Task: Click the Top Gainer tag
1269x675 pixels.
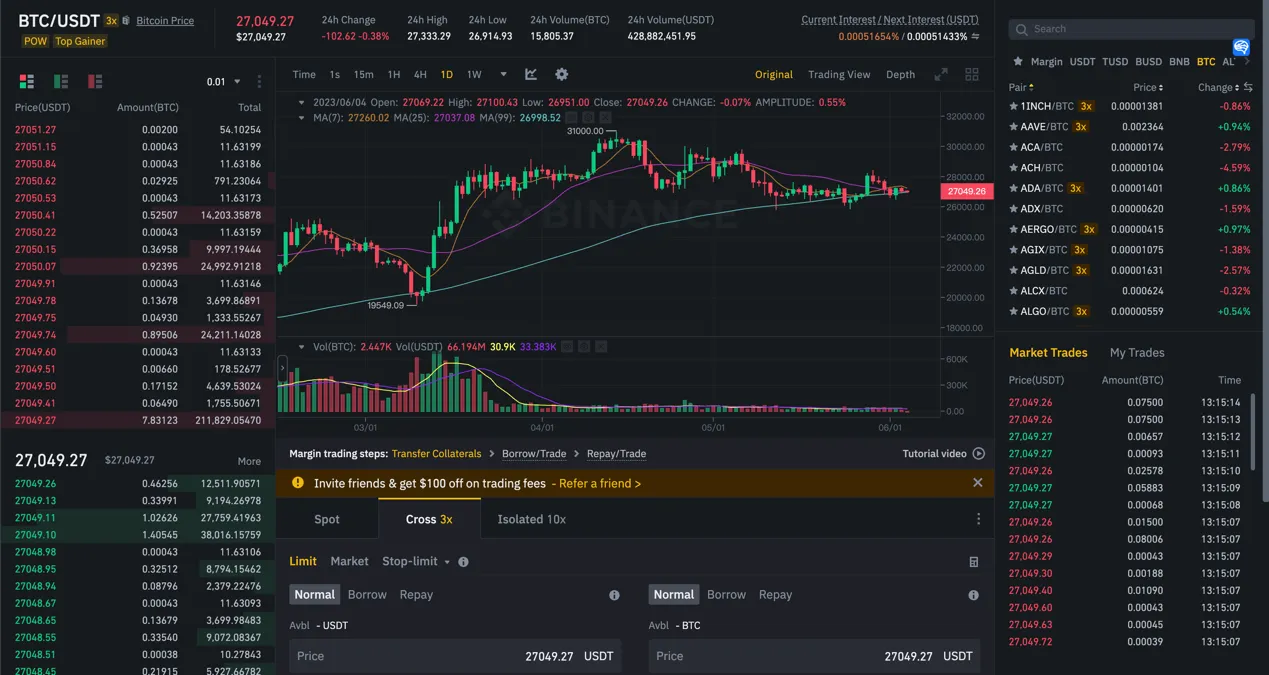Action: click(80, 41)
